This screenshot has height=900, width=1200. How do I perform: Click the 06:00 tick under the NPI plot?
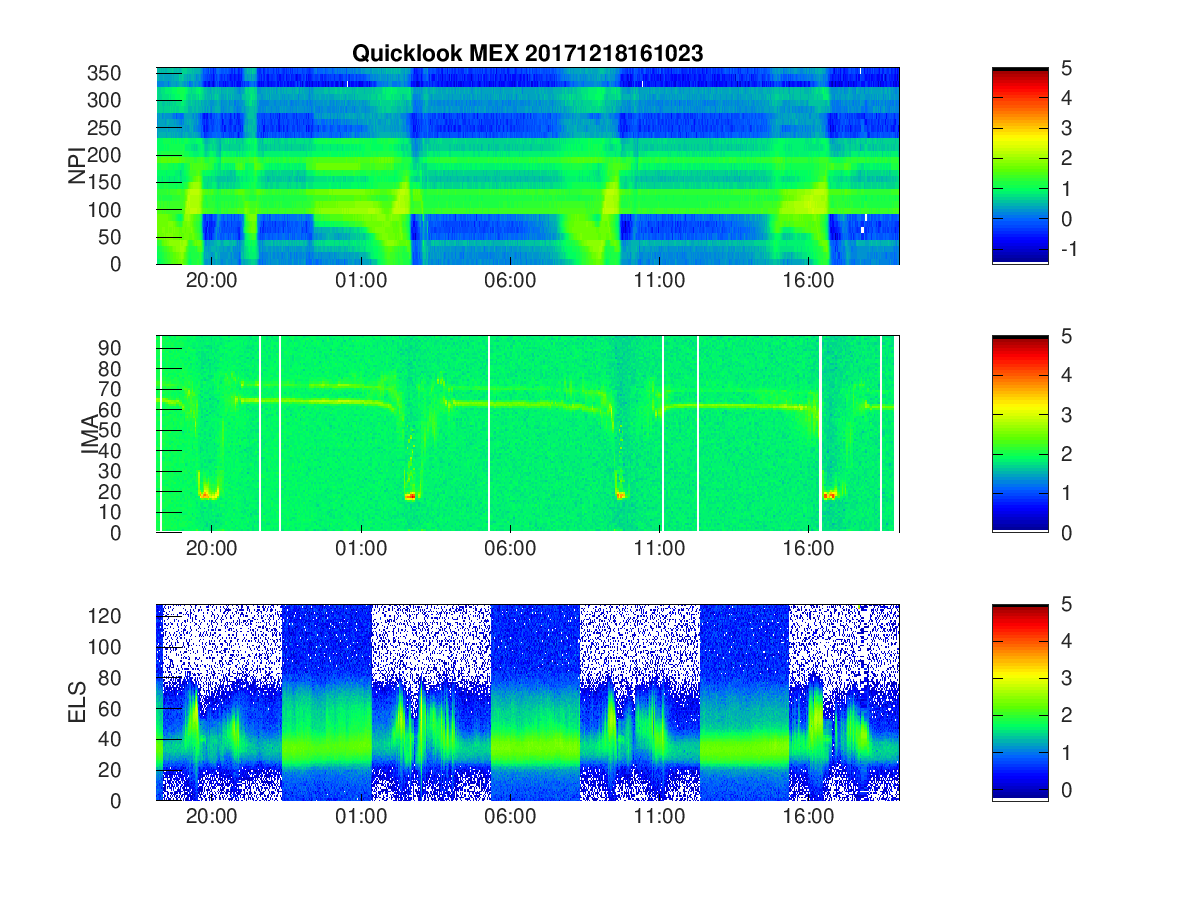(510, 281)
